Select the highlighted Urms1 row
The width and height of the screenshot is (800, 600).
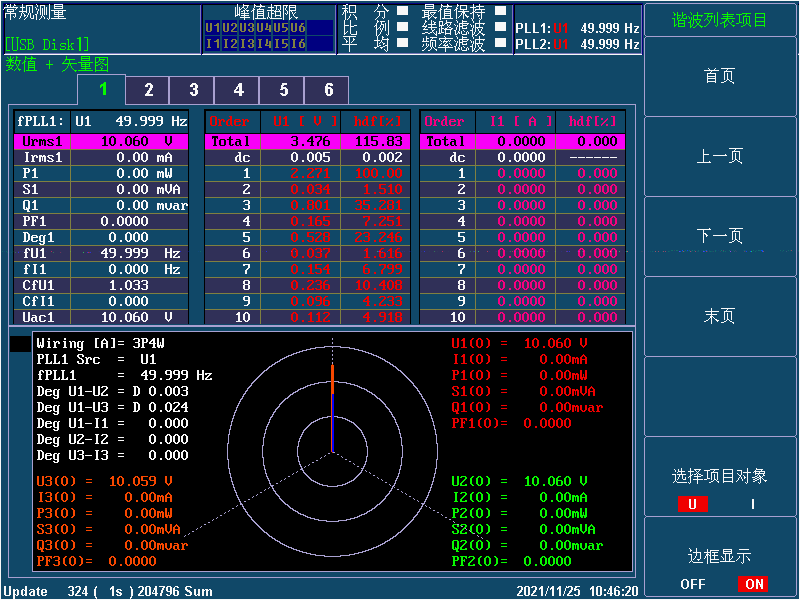coord(100,142)
